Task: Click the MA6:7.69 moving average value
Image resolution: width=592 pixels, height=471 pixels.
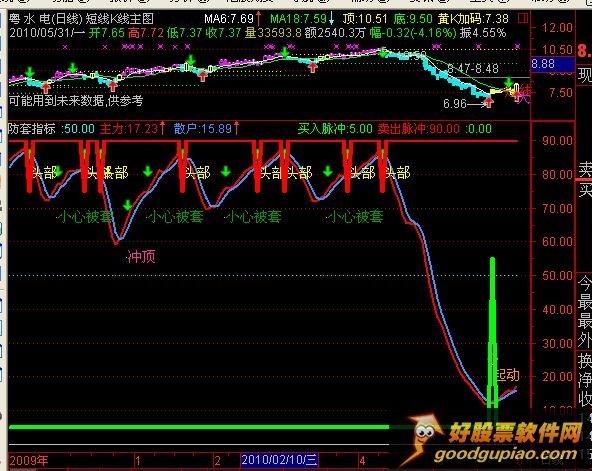Action: point(229,18)
